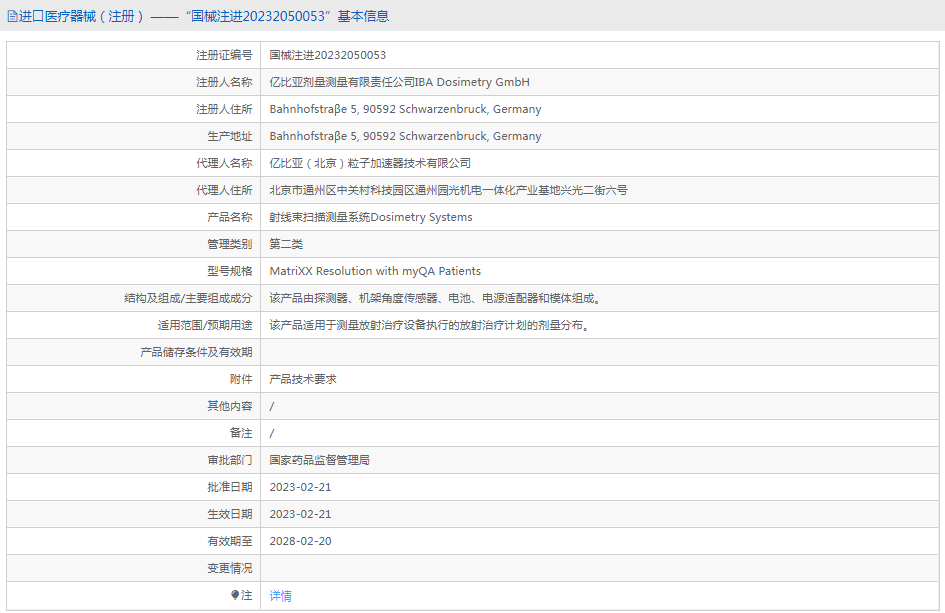Screen dimensions: 945x613
Task: Click model MatriXX Resolution with myQA Patients
Action: [375, 271]
